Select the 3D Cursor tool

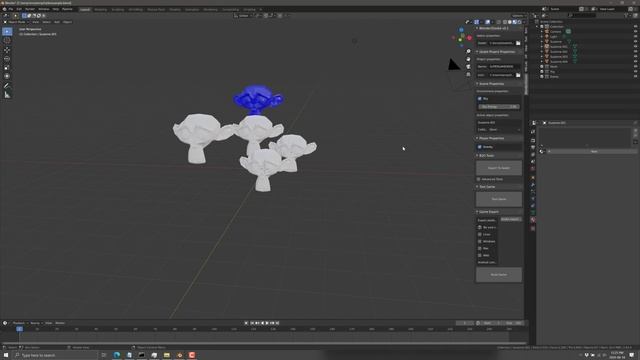pos(7,40)
